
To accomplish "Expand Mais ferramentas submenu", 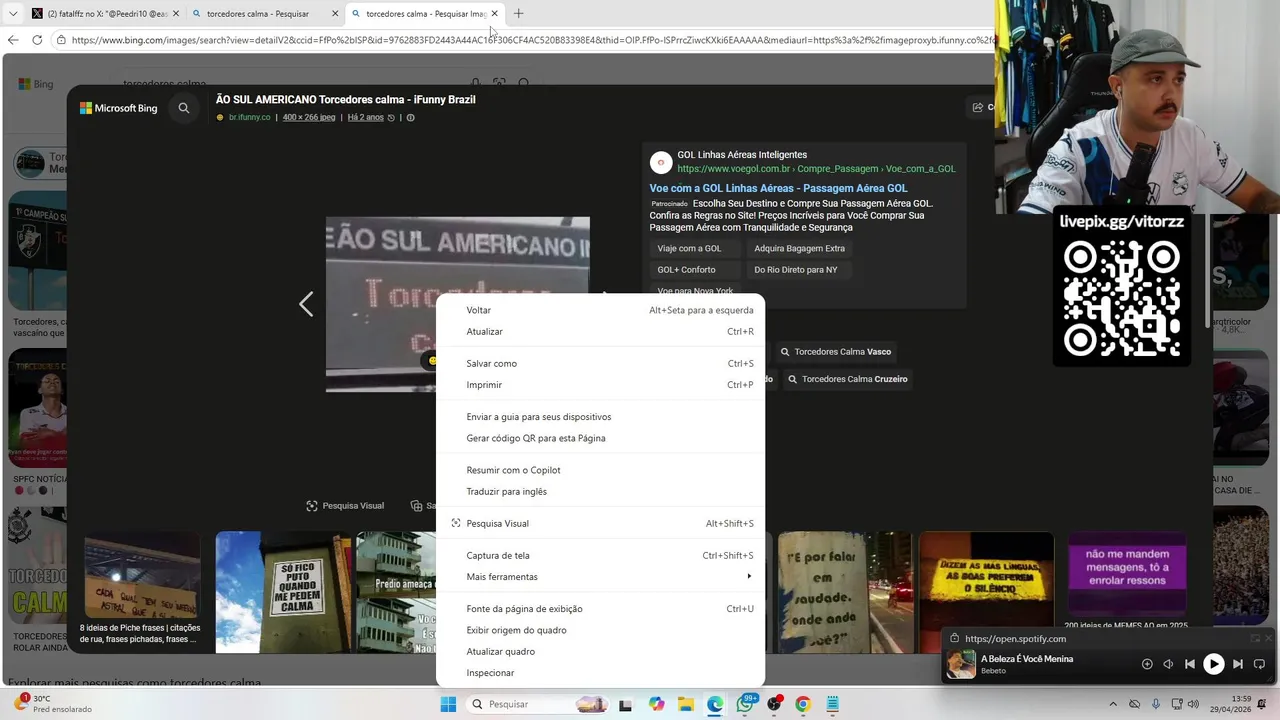I will tap(600, 576).
